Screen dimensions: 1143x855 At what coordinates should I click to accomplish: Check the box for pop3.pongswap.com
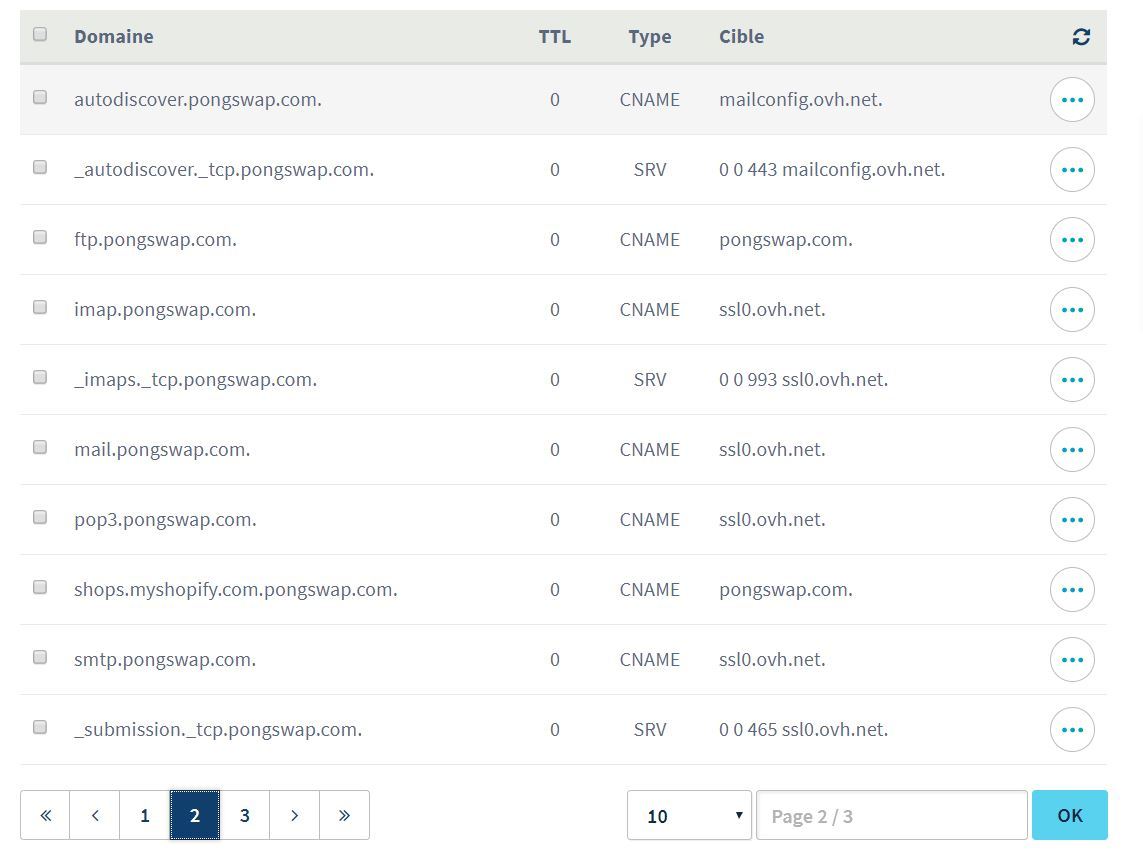(40, 518)
